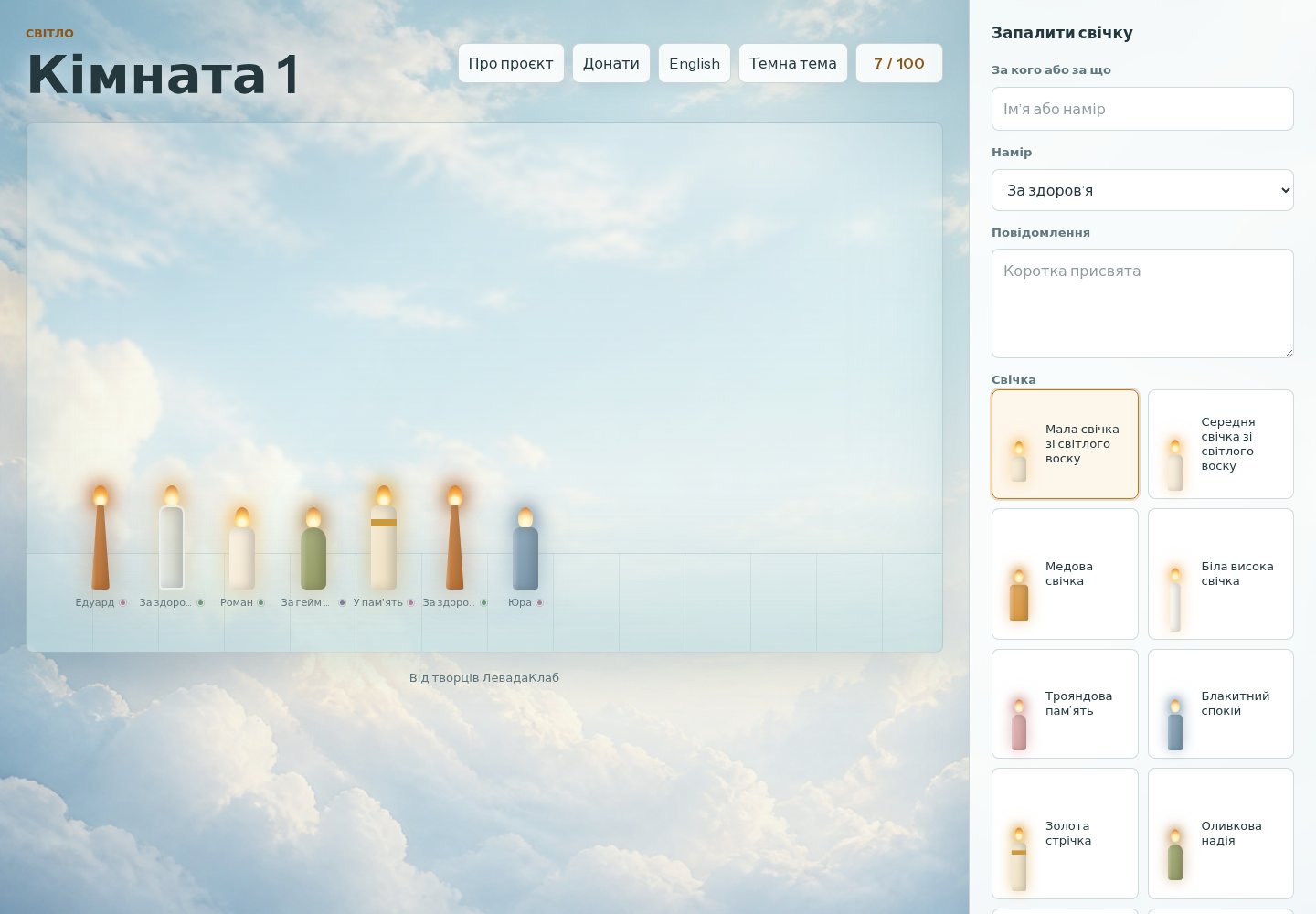Switch language to English

click(x=695, y=63)
